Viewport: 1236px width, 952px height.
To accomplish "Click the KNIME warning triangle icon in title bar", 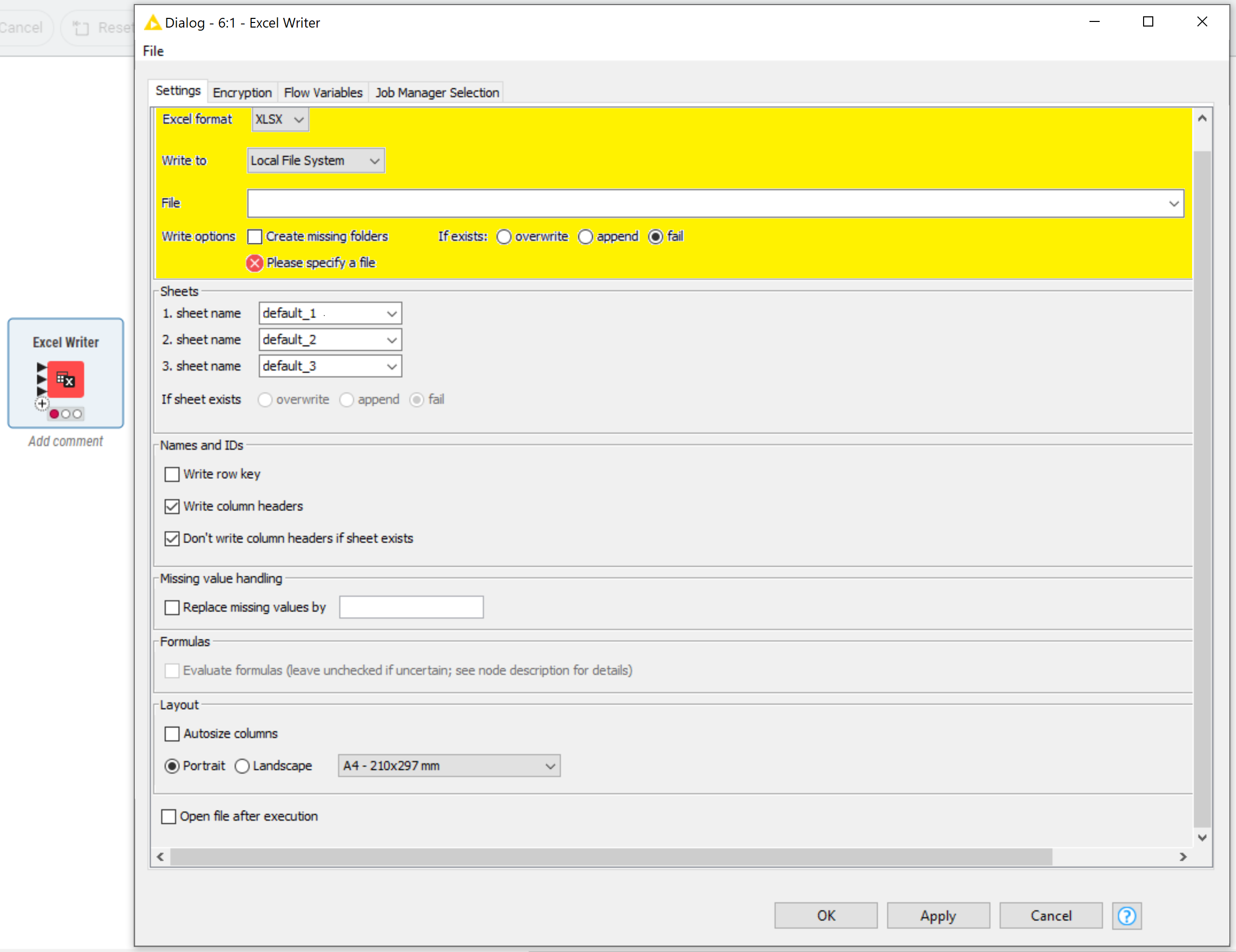I will tap(153, 22).
